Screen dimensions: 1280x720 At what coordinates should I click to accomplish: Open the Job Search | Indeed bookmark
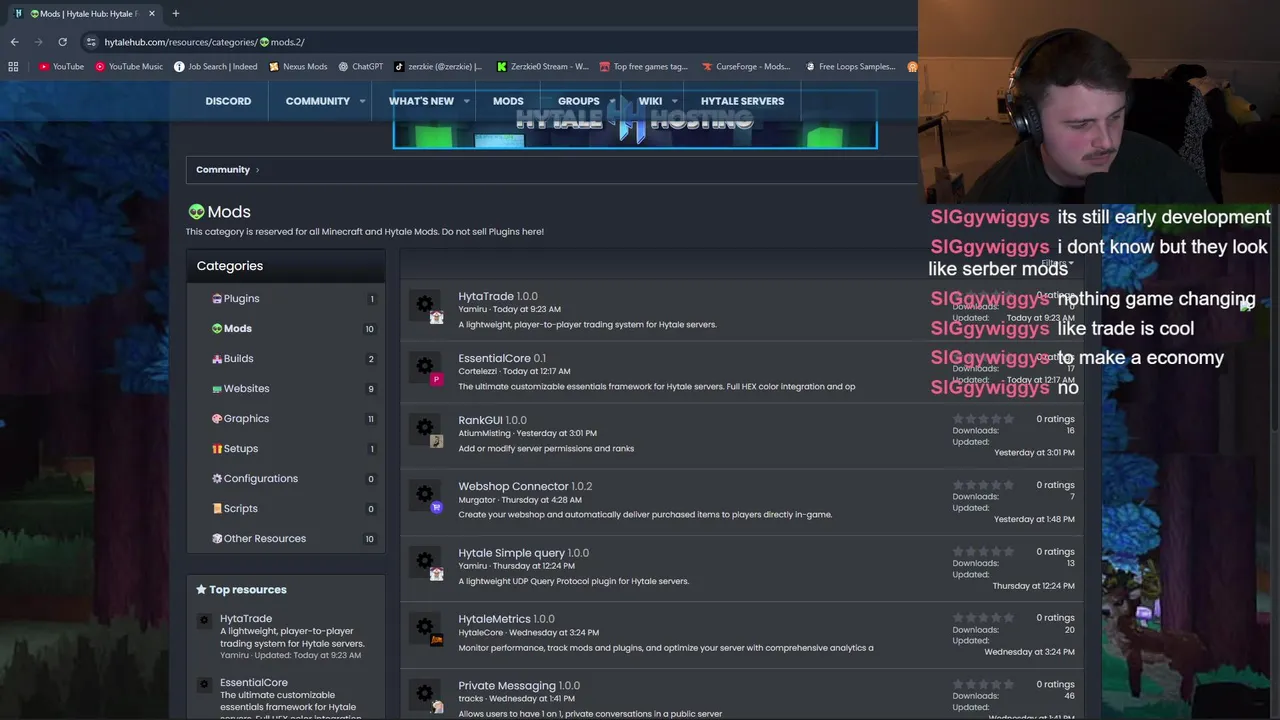pyautogui.click(x=215, y=67)
